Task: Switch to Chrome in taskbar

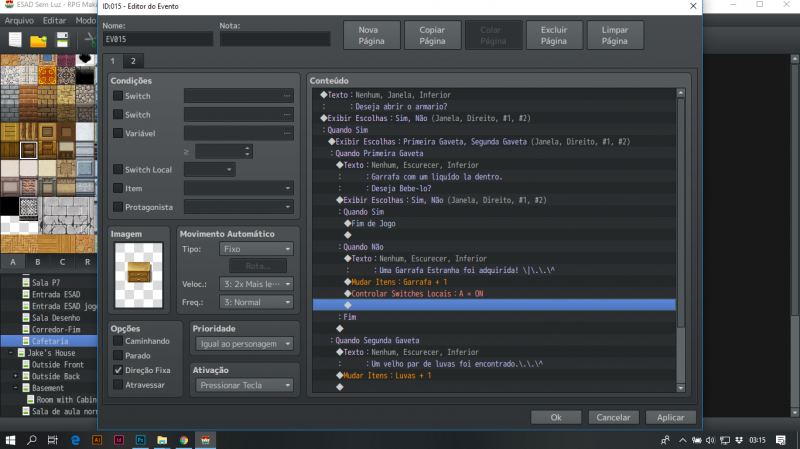Action: [x=184, y=440]
